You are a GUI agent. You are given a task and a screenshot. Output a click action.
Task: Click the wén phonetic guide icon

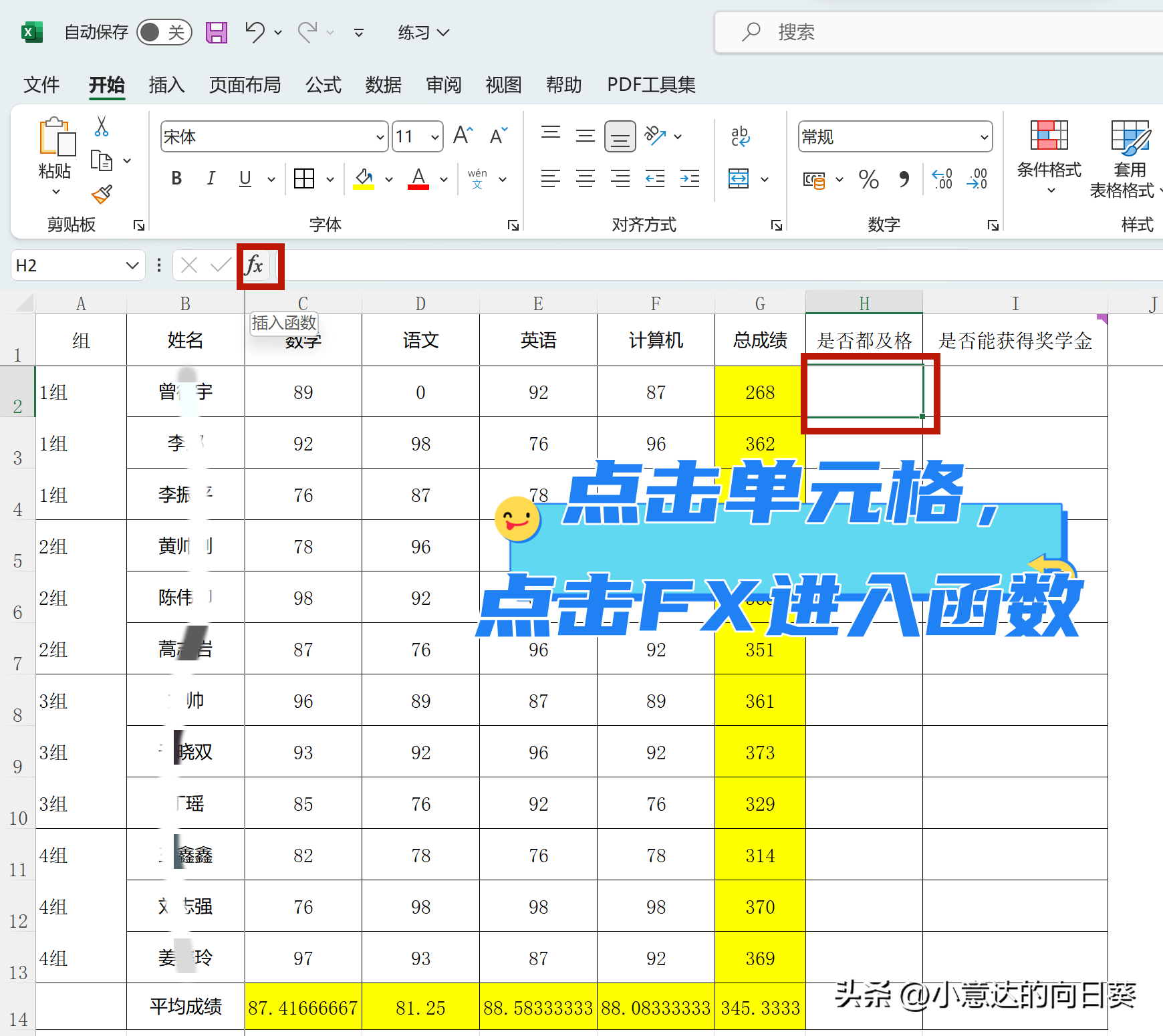point(477,178)
